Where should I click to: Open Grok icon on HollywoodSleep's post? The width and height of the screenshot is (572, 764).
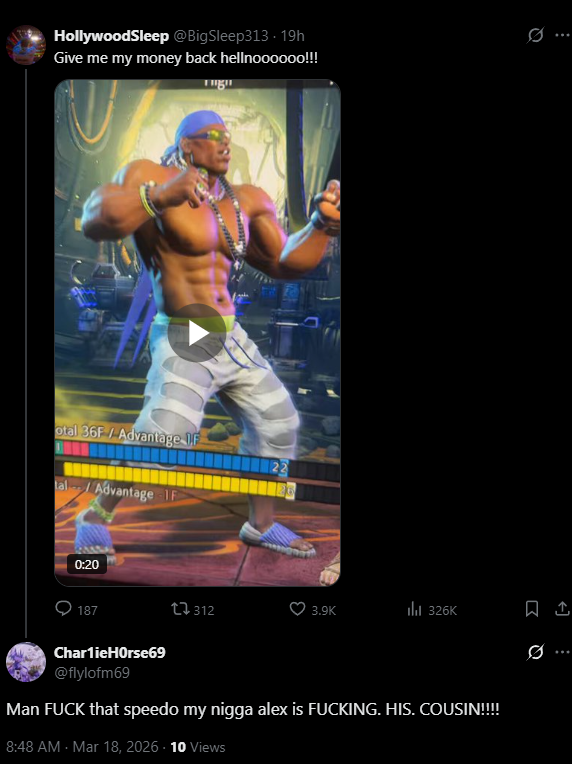click(535, 35)
